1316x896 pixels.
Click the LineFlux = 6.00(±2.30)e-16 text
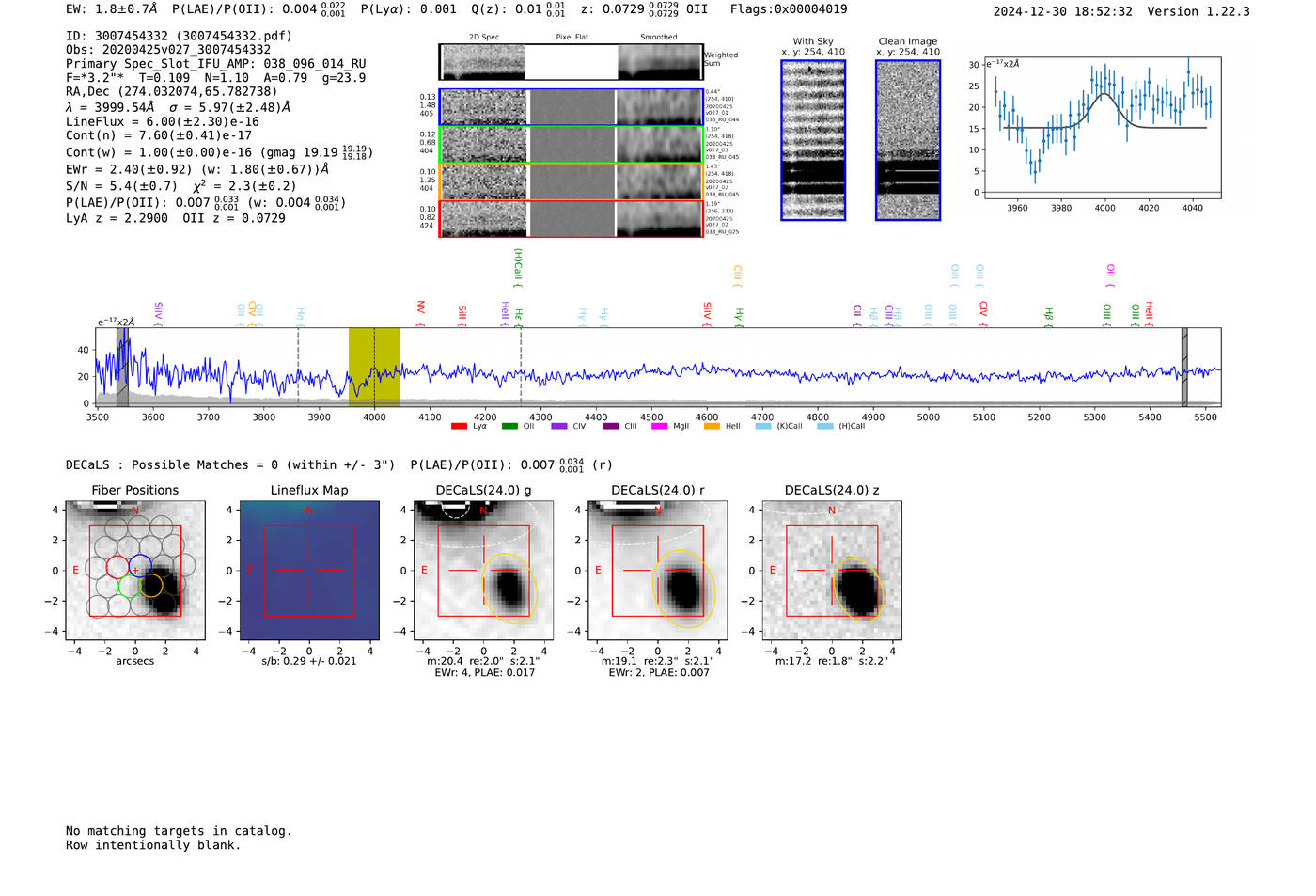click(x=163, y=121)
